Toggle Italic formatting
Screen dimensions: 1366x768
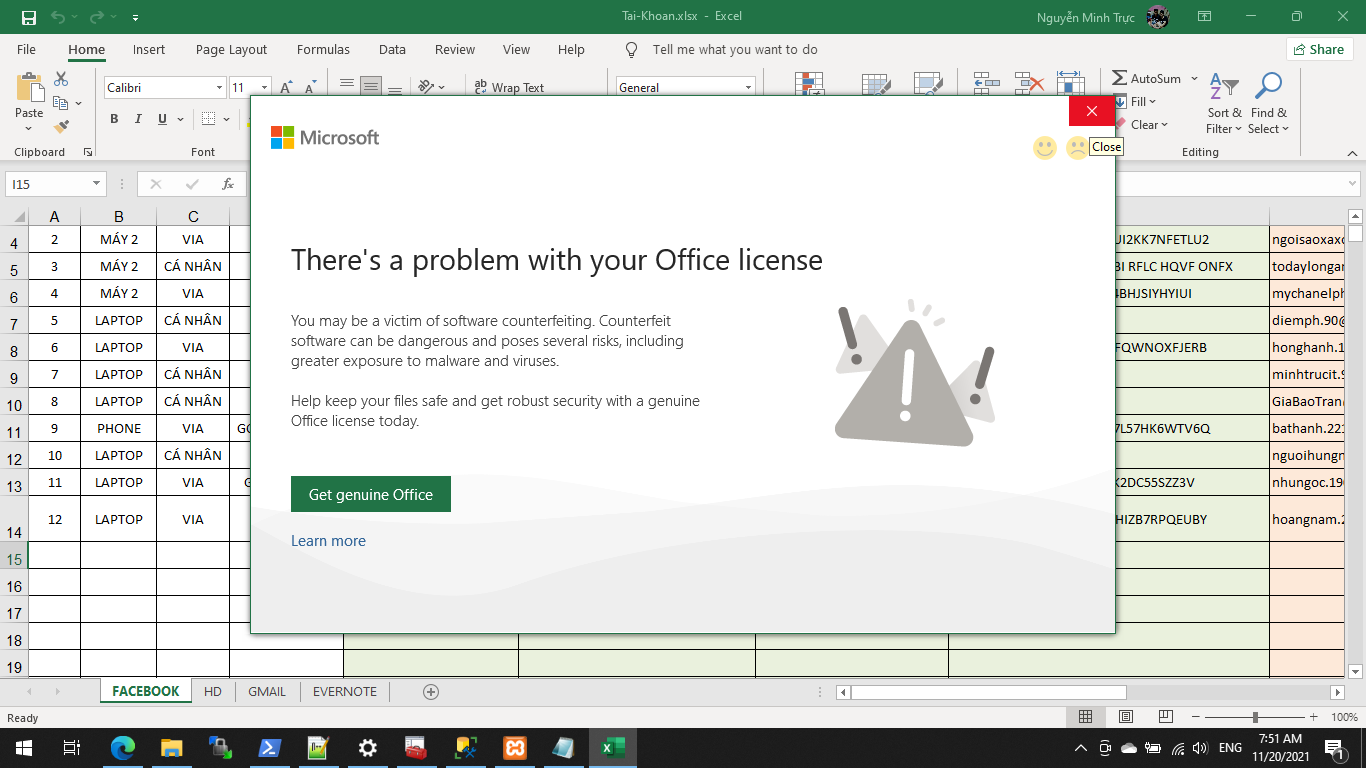[x=138, y=119]
